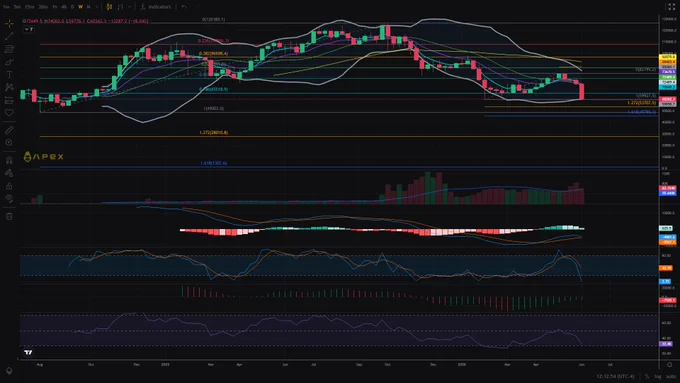Open the heart favorites icon in sidebar
680x383 pixels.
click(x=9, y=113)
